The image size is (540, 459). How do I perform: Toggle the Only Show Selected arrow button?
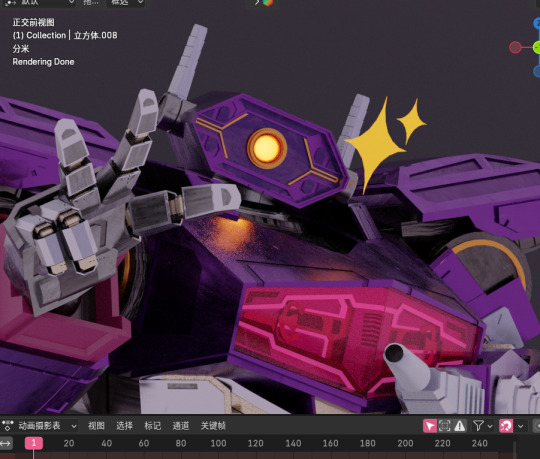(x=430, y=426)
